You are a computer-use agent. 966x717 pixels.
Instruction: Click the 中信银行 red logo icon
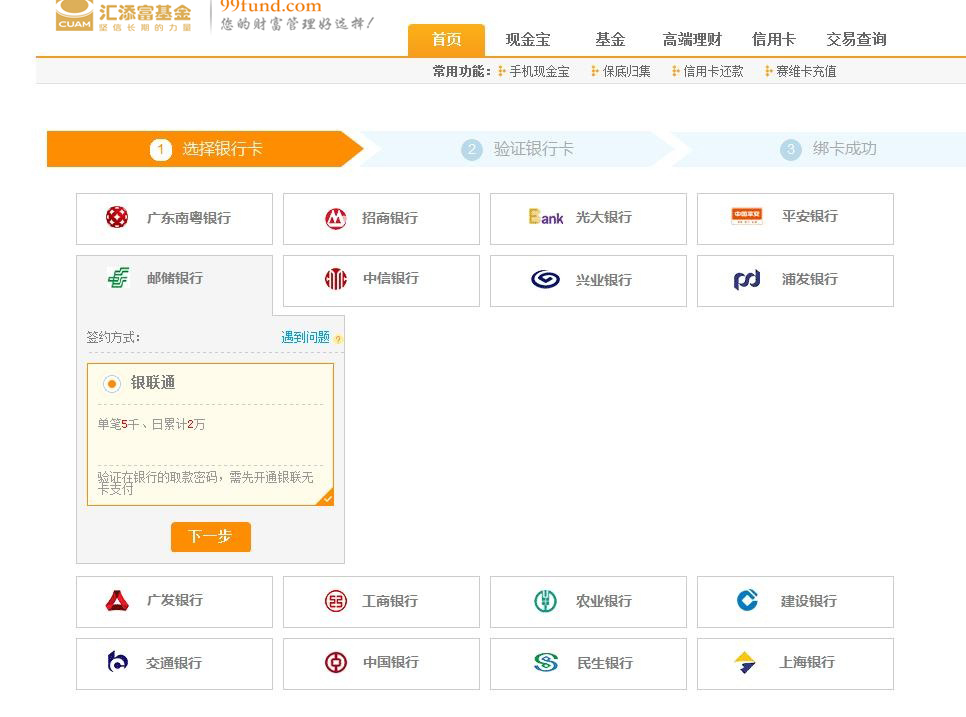coord(336,279)
